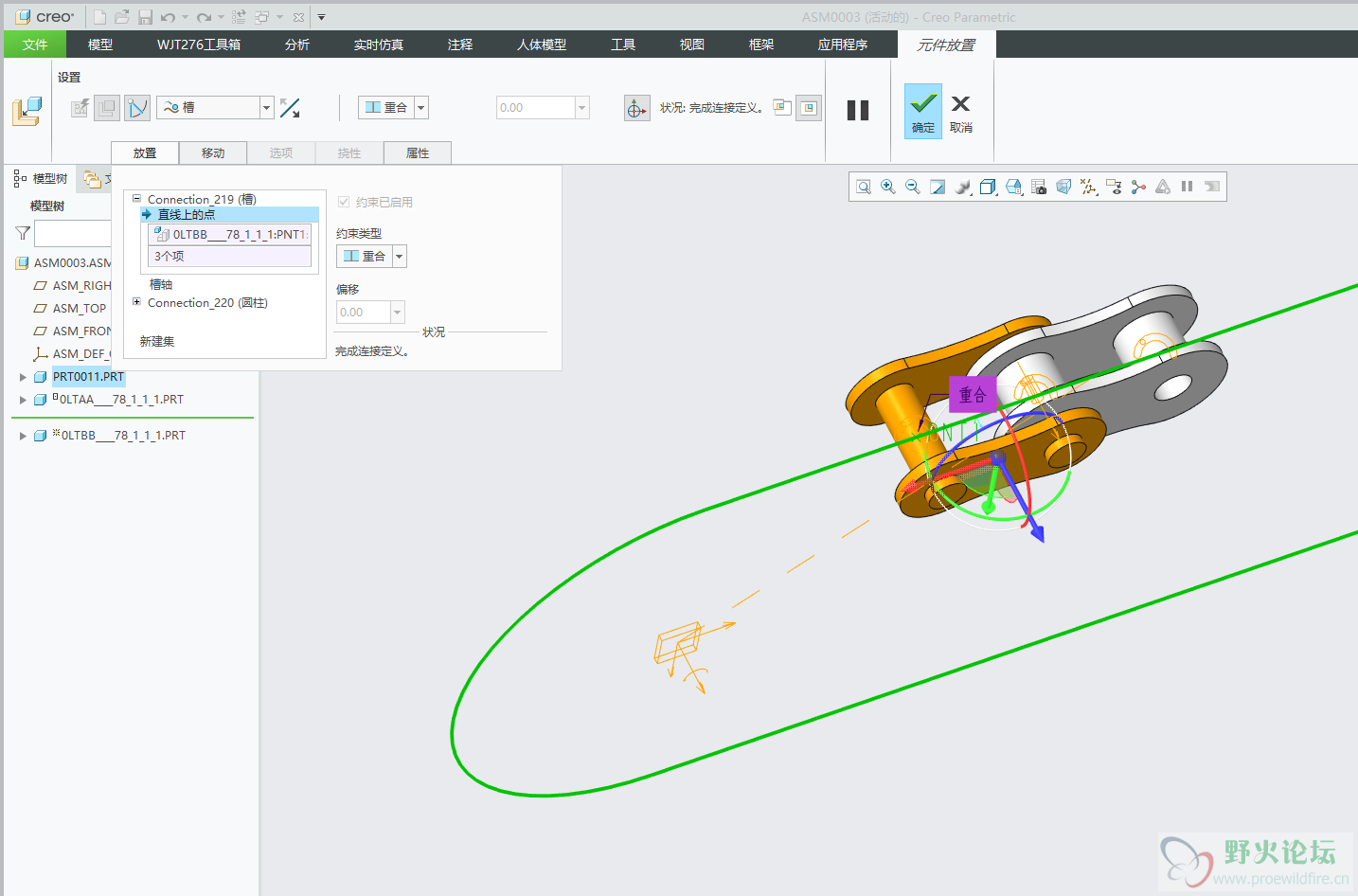
Task: Click the 0LTBB PNT1 reference collector
Action: 230,234
